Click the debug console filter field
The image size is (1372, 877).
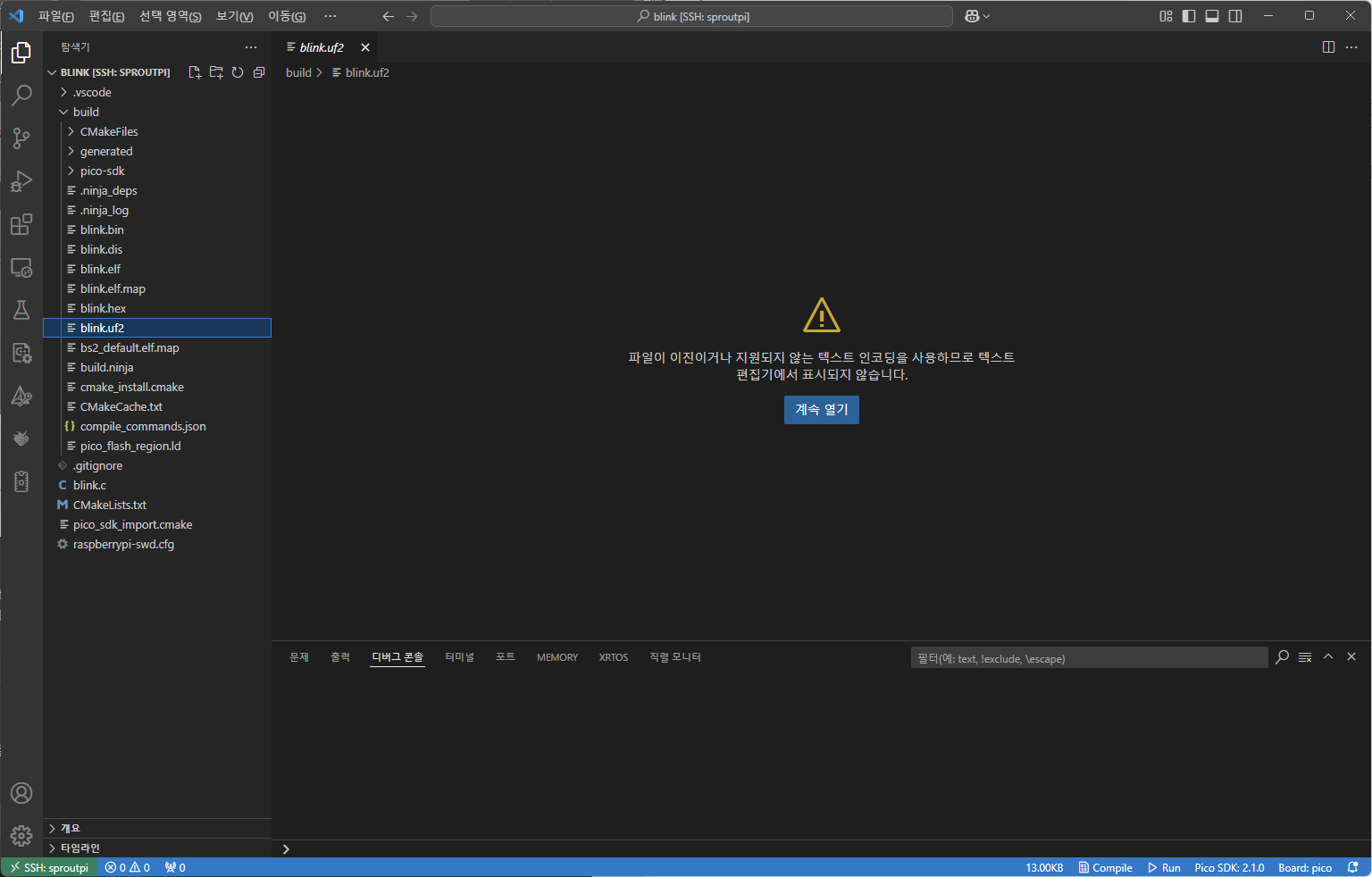1089,658
